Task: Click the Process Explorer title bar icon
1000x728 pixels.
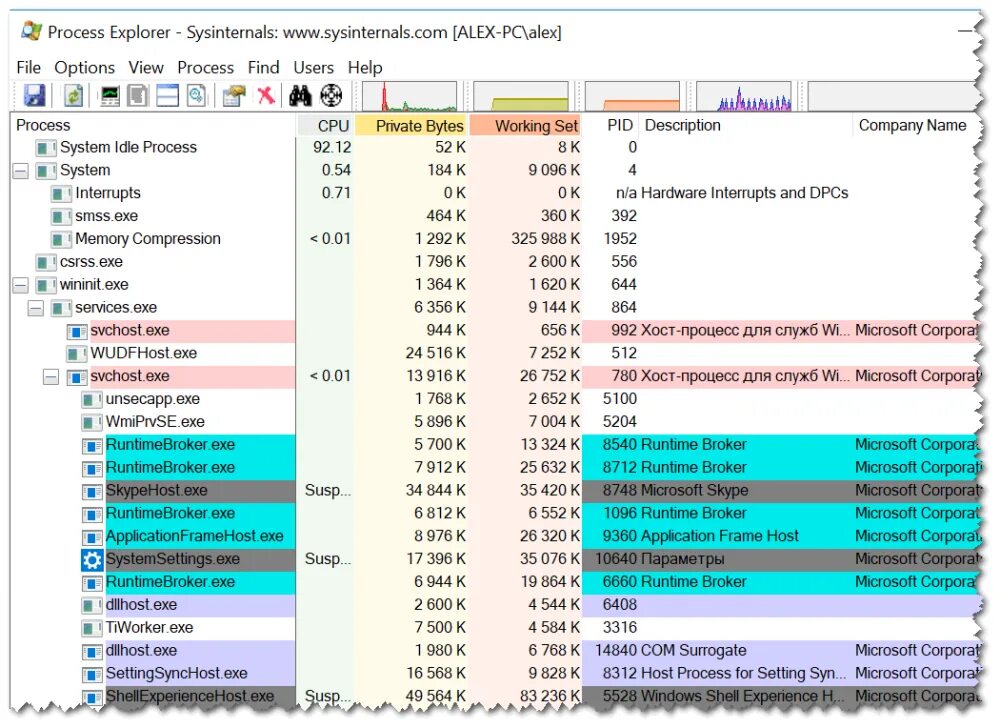Action: 31,31
